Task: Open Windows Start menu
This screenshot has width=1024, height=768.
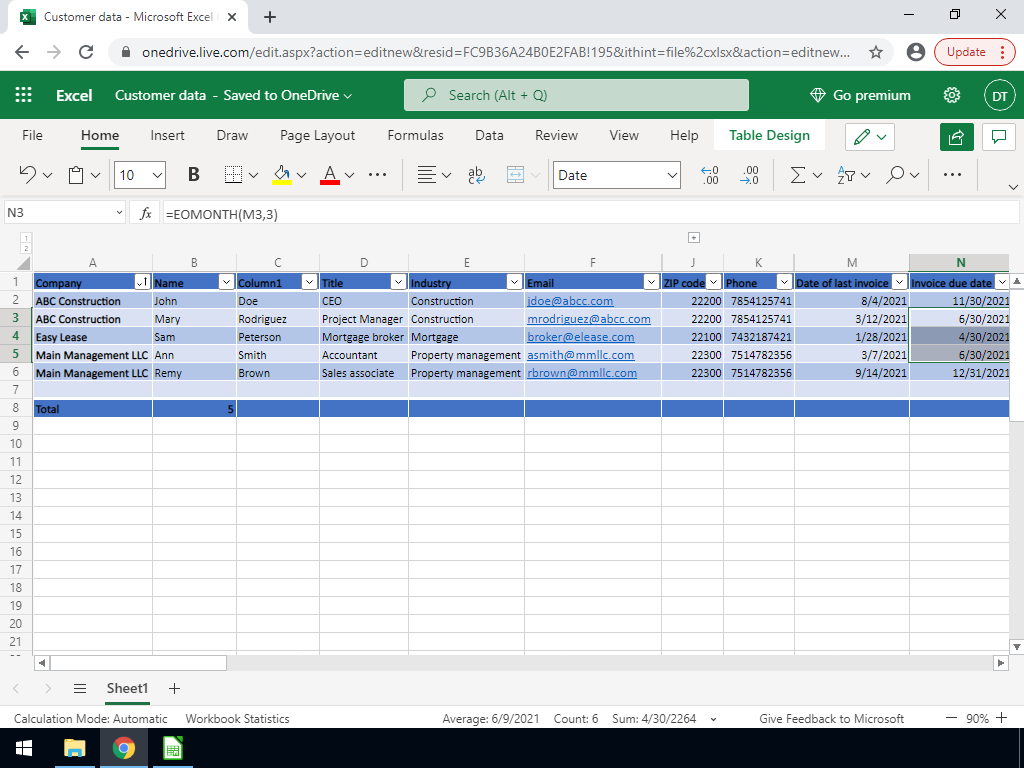Action: (24, 748)
